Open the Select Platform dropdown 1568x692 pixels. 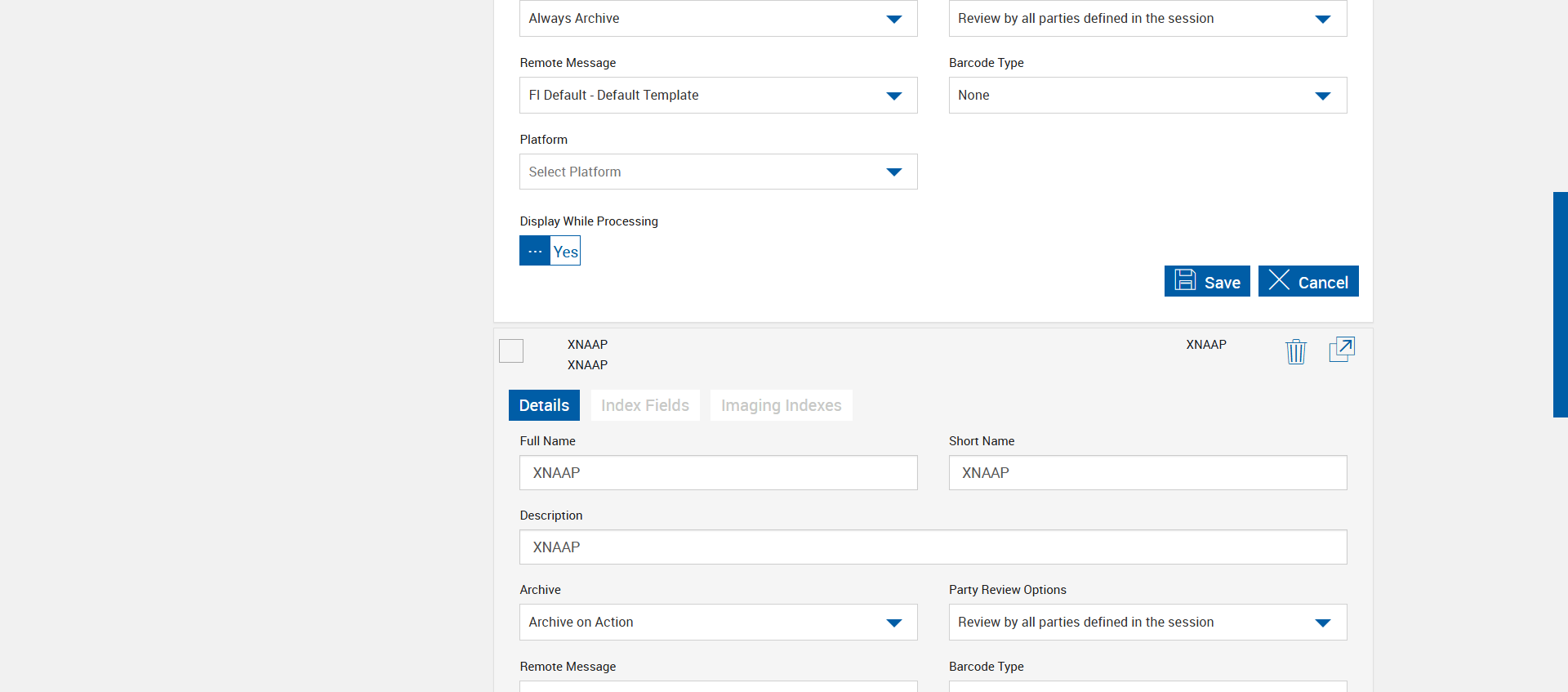(x=718, y=172)
